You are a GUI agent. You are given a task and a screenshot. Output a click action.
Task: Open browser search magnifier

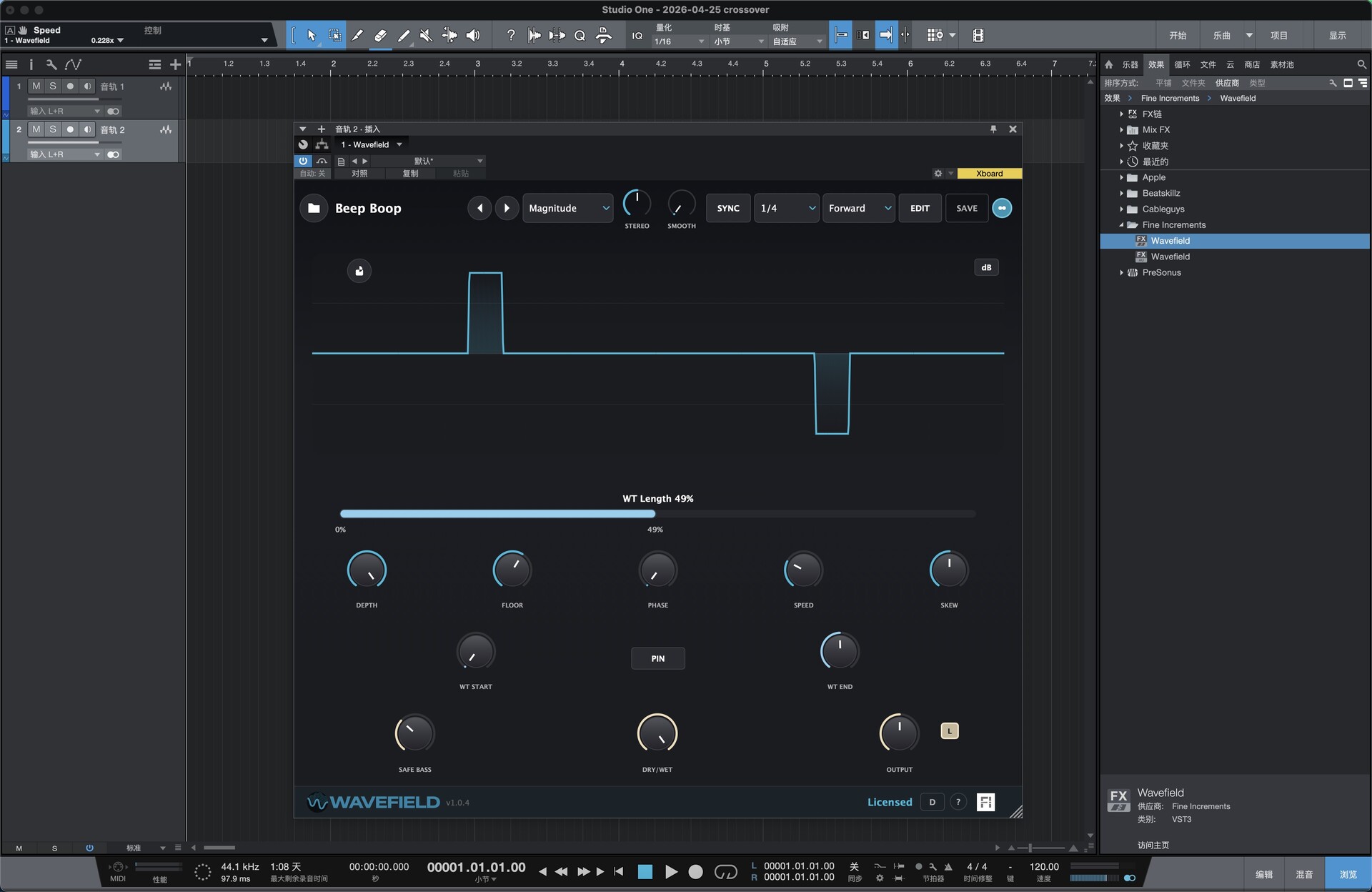coord(1361,64)
